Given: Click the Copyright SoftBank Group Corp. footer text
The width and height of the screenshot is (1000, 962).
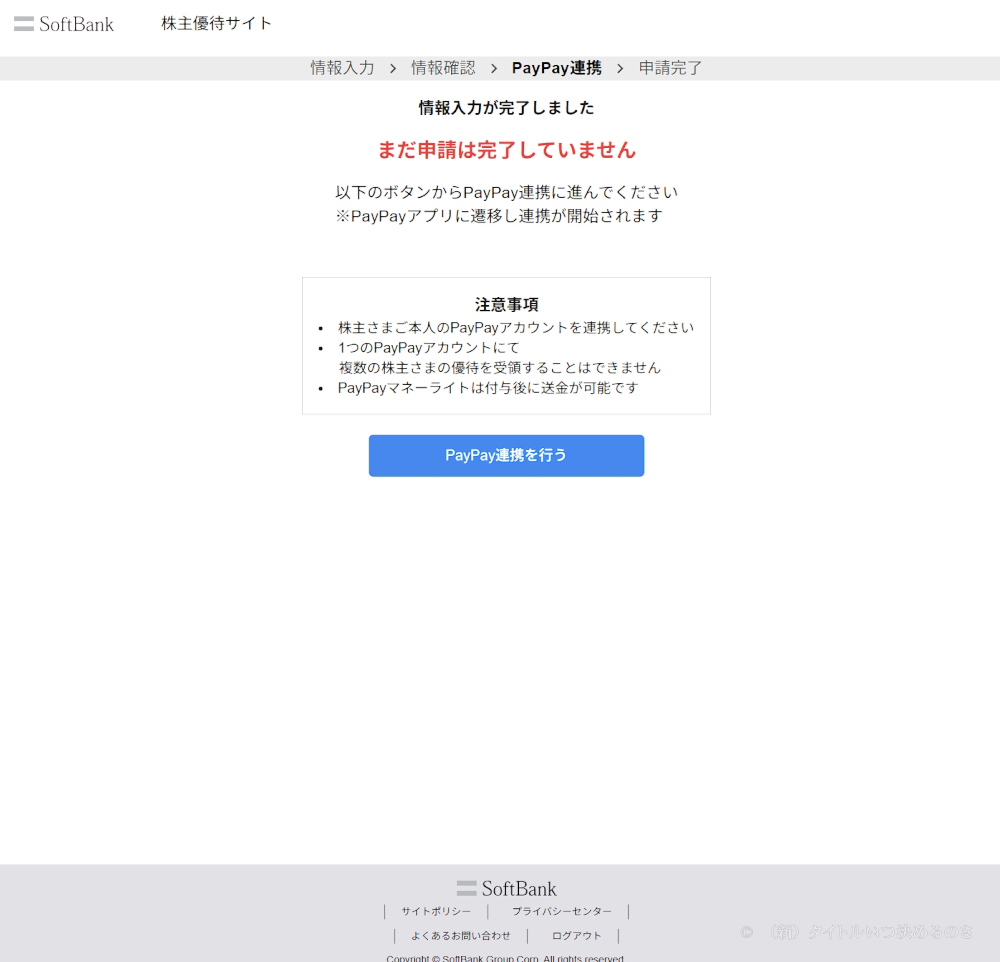Looking at the screenshot, I should click(505, 958).
